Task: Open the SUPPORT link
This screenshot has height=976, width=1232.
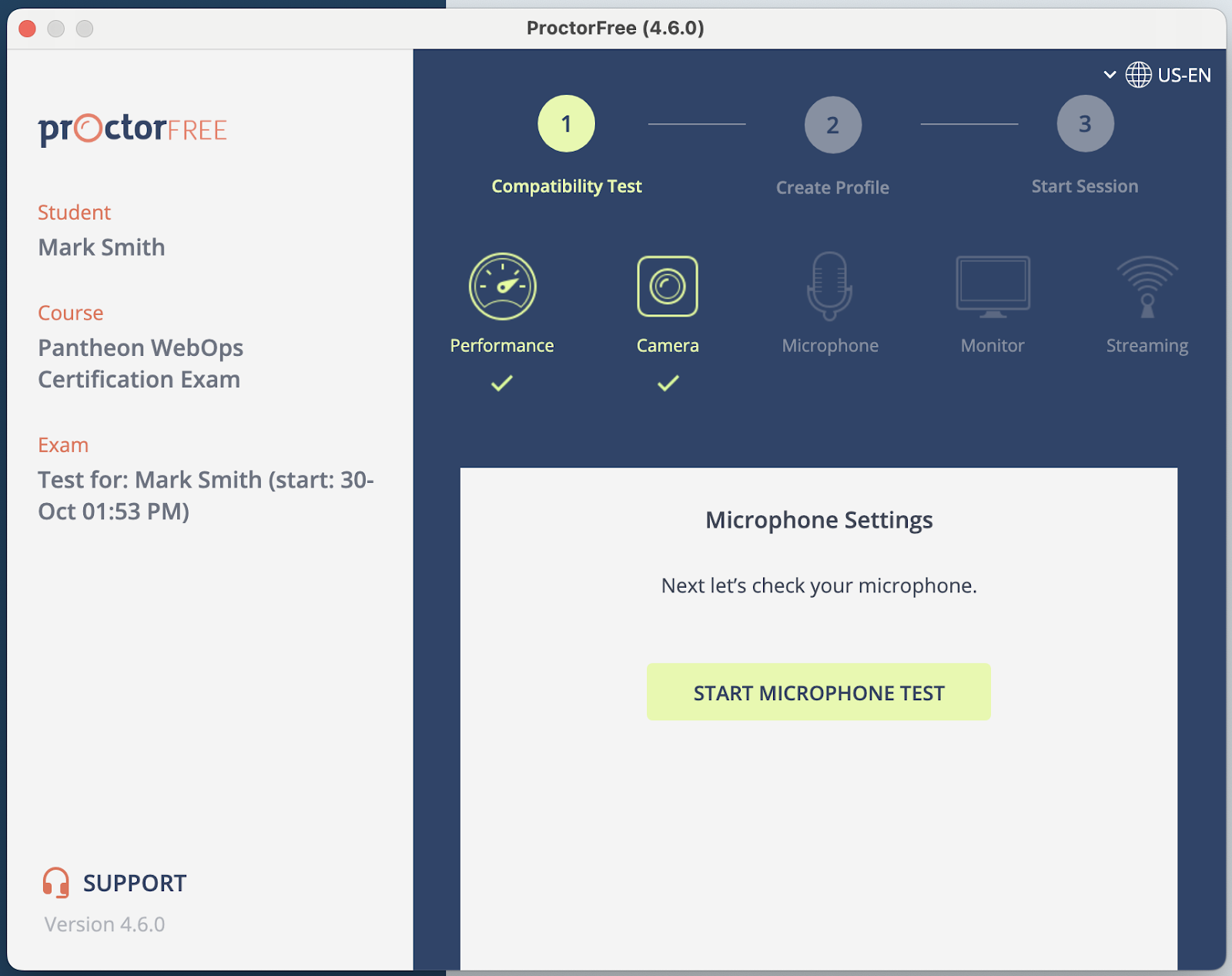Action: coord(135,883)
